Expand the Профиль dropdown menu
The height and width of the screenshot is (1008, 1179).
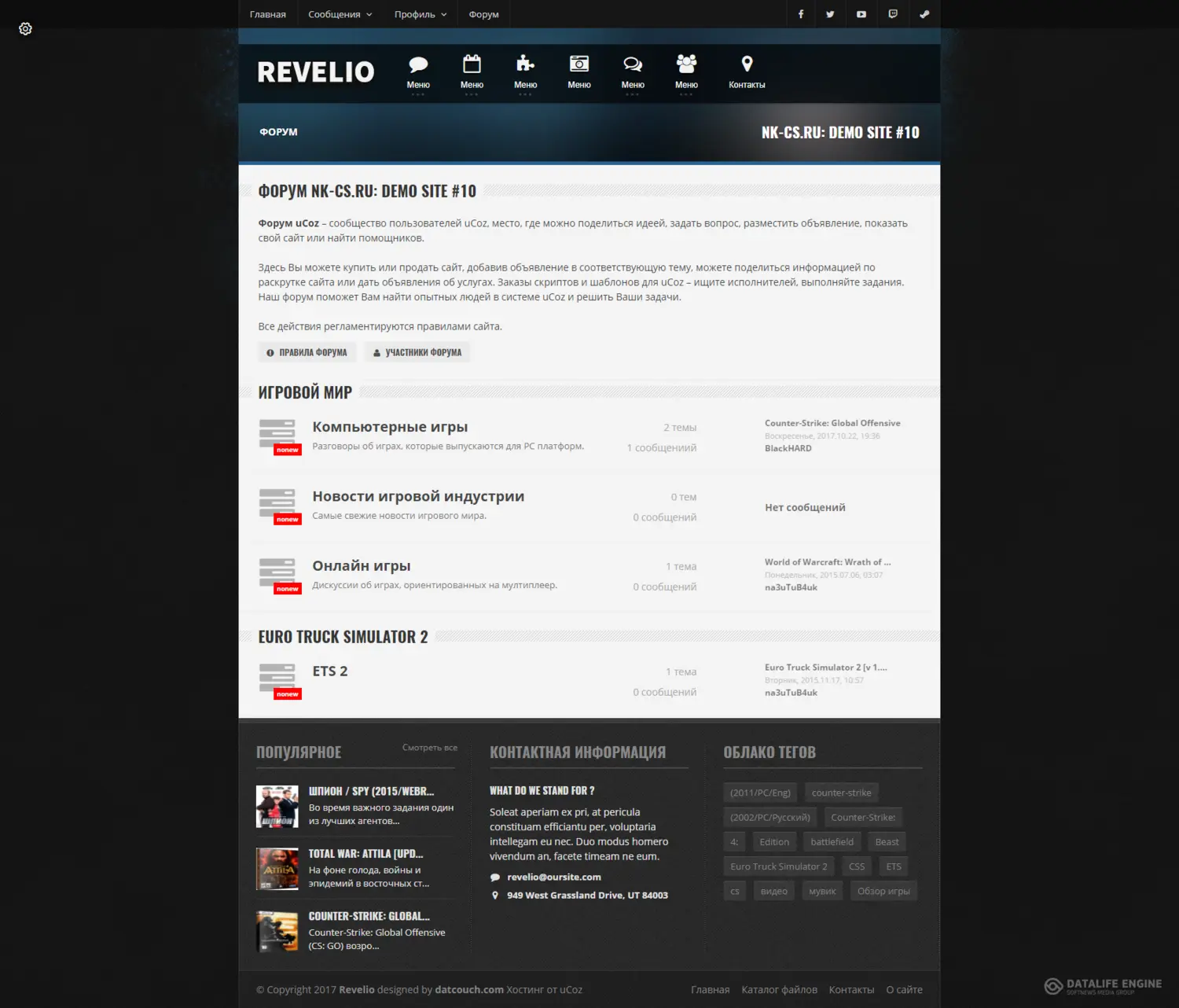point(421,14)
